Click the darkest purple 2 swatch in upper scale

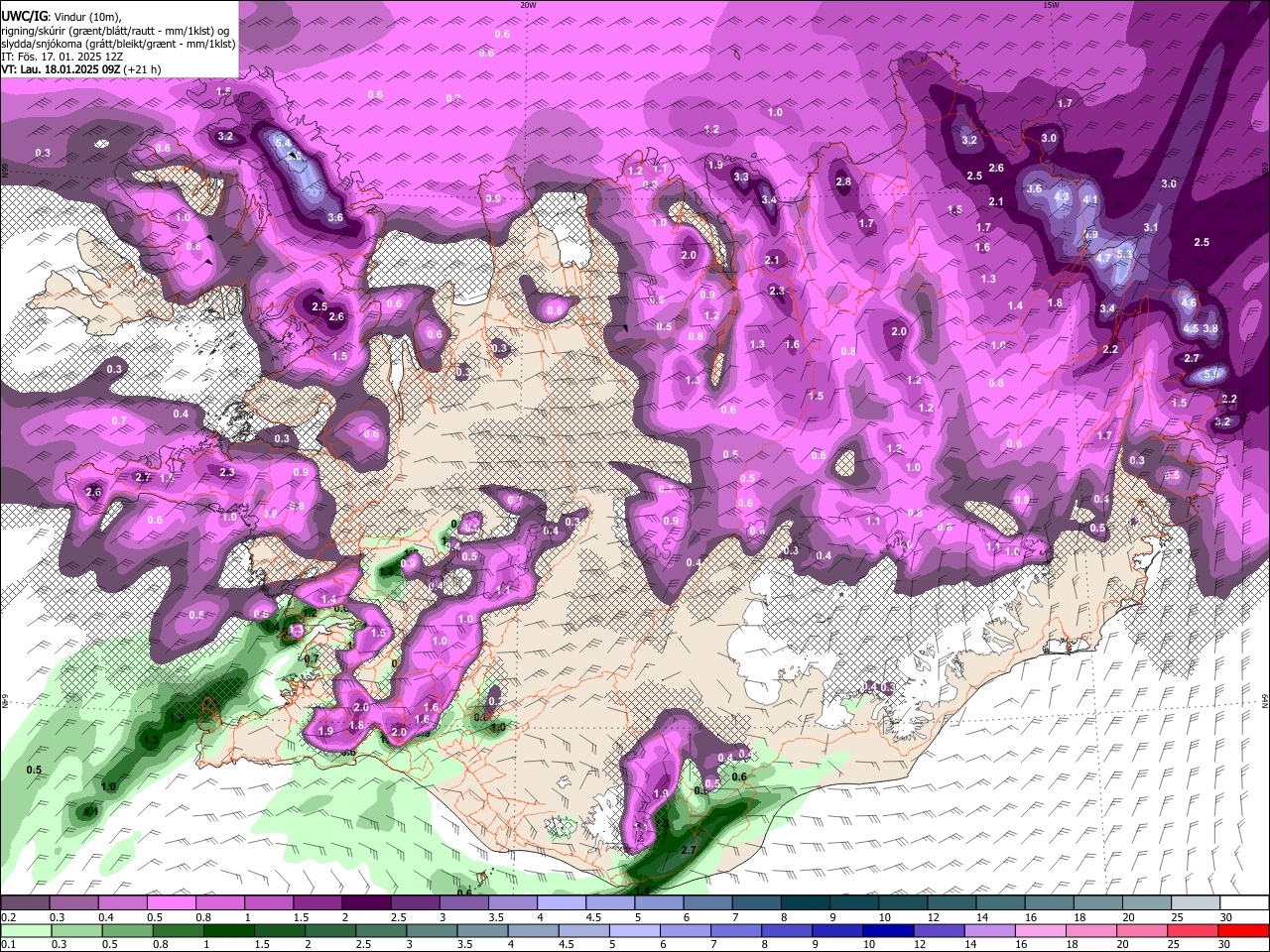(366, 903)
